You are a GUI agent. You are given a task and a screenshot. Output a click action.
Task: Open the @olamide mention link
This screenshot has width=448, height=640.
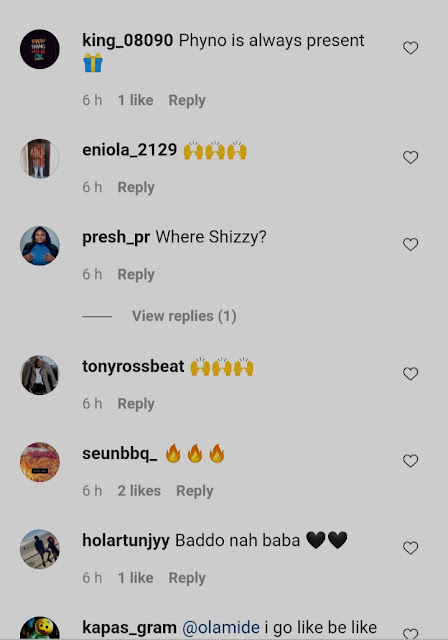221,627
